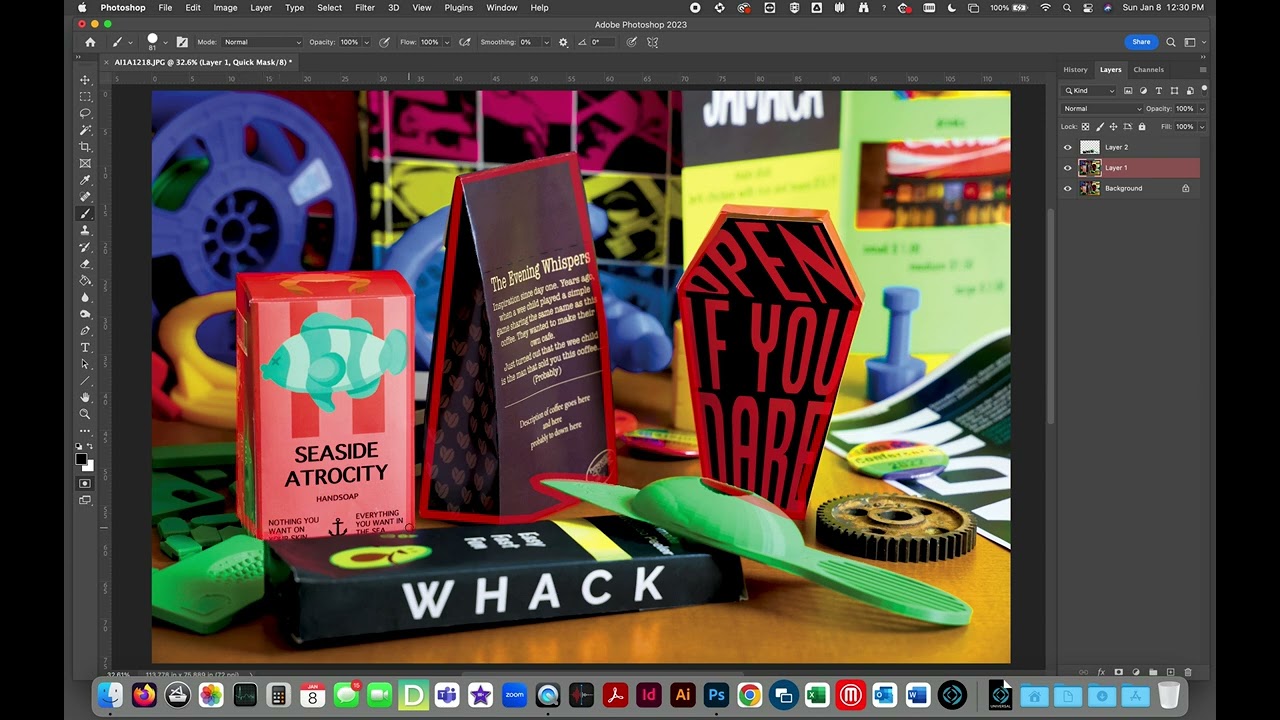Select the Eyedropper tool
Viewport: 1280px width, 720px height.
click(85, 180)
